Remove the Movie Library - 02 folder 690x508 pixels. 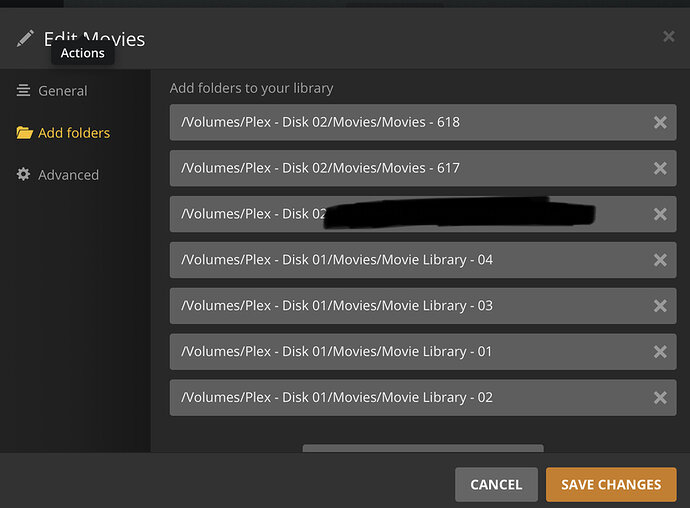click(660, 398)
